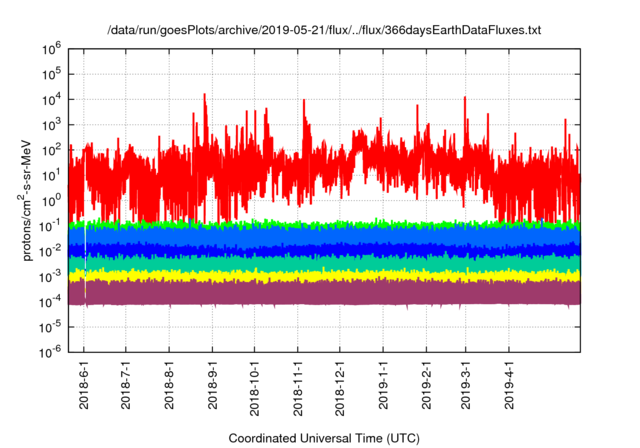Click the top y-axis tick label 10^6
Image resolution: width=640 pixels, height=448 pixels.
click(x=54, y=47)
